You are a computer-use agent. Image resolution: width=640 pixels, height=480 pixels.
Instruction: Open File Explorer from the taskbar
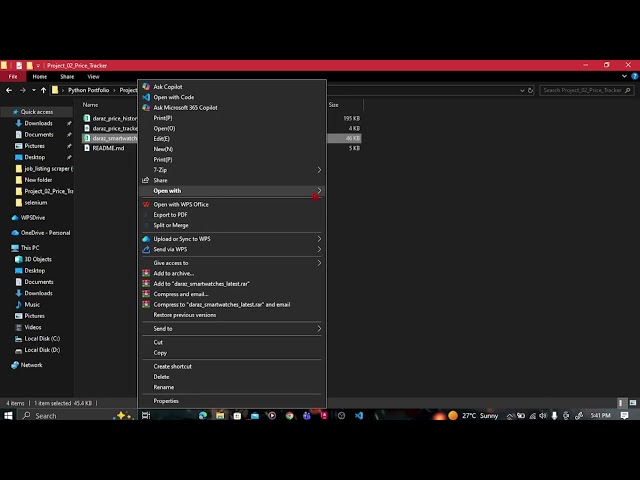tap(220, 416)
